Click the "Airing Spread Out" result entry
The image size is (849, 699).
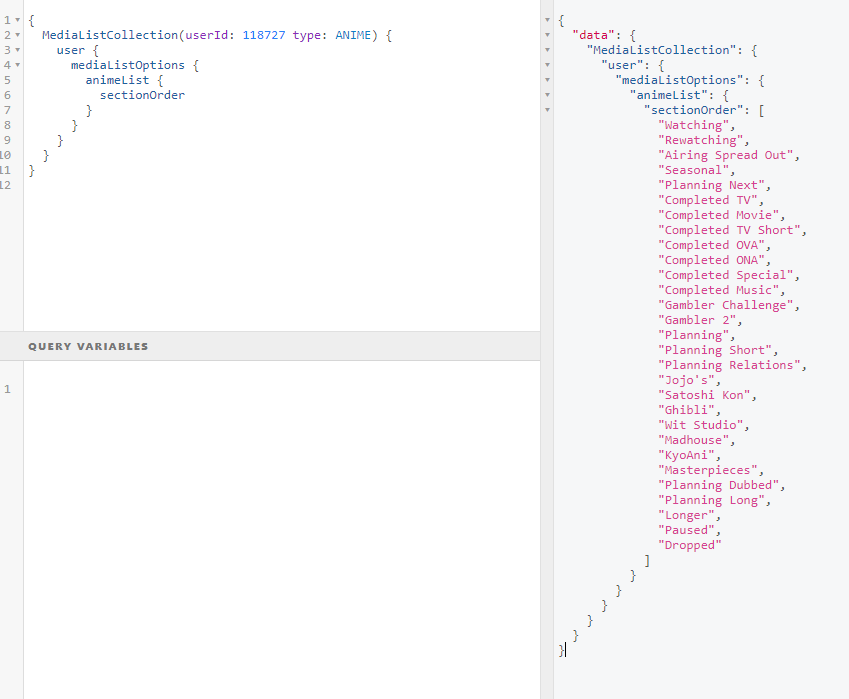(726, 155)
